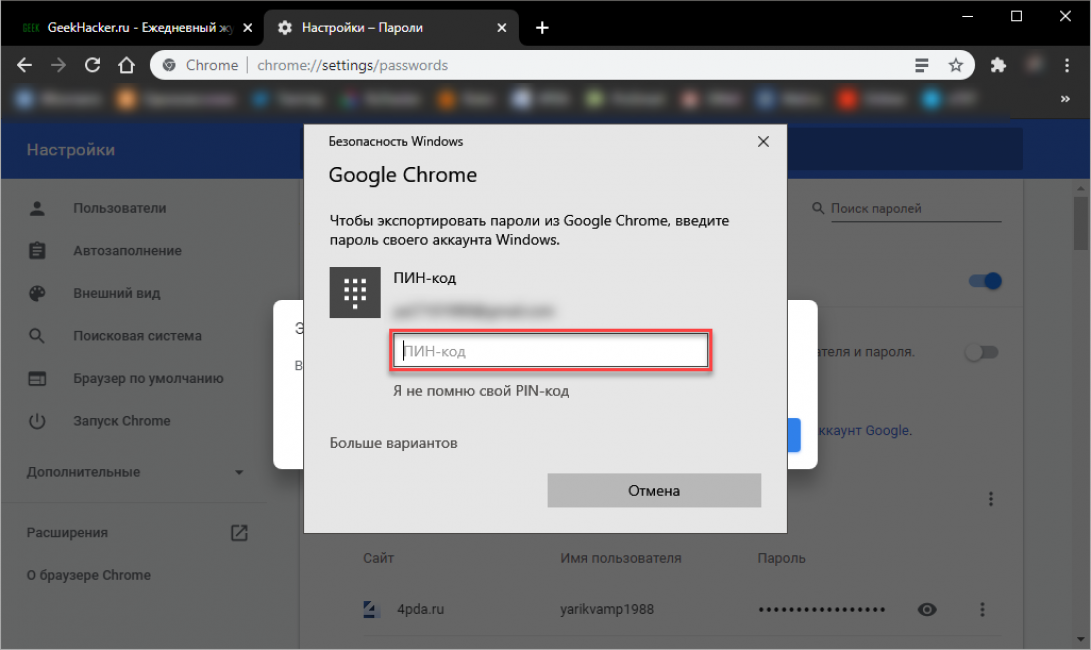Image resolution: width=1091 pixels, height=650 pixels.
Task: Open Chrome three-dot main menu
Action: tap(1067, 65)
